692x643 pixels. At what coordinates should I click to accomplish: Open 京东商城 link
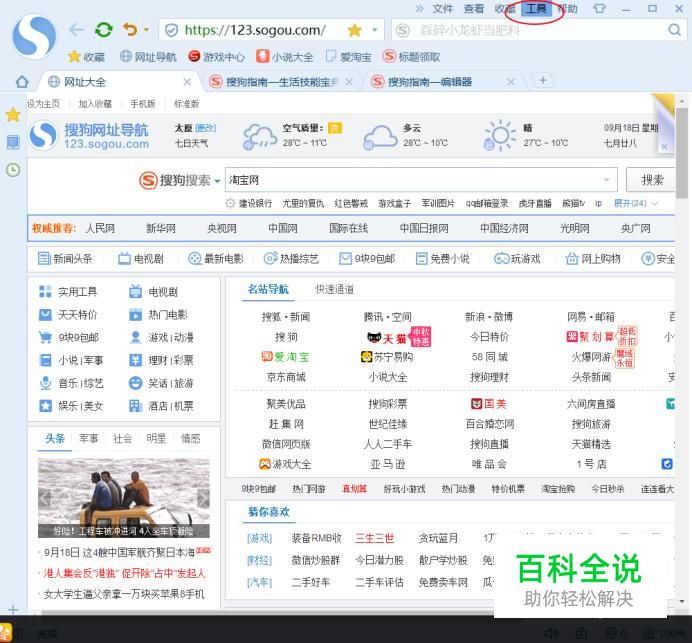(x=286, y=377)
